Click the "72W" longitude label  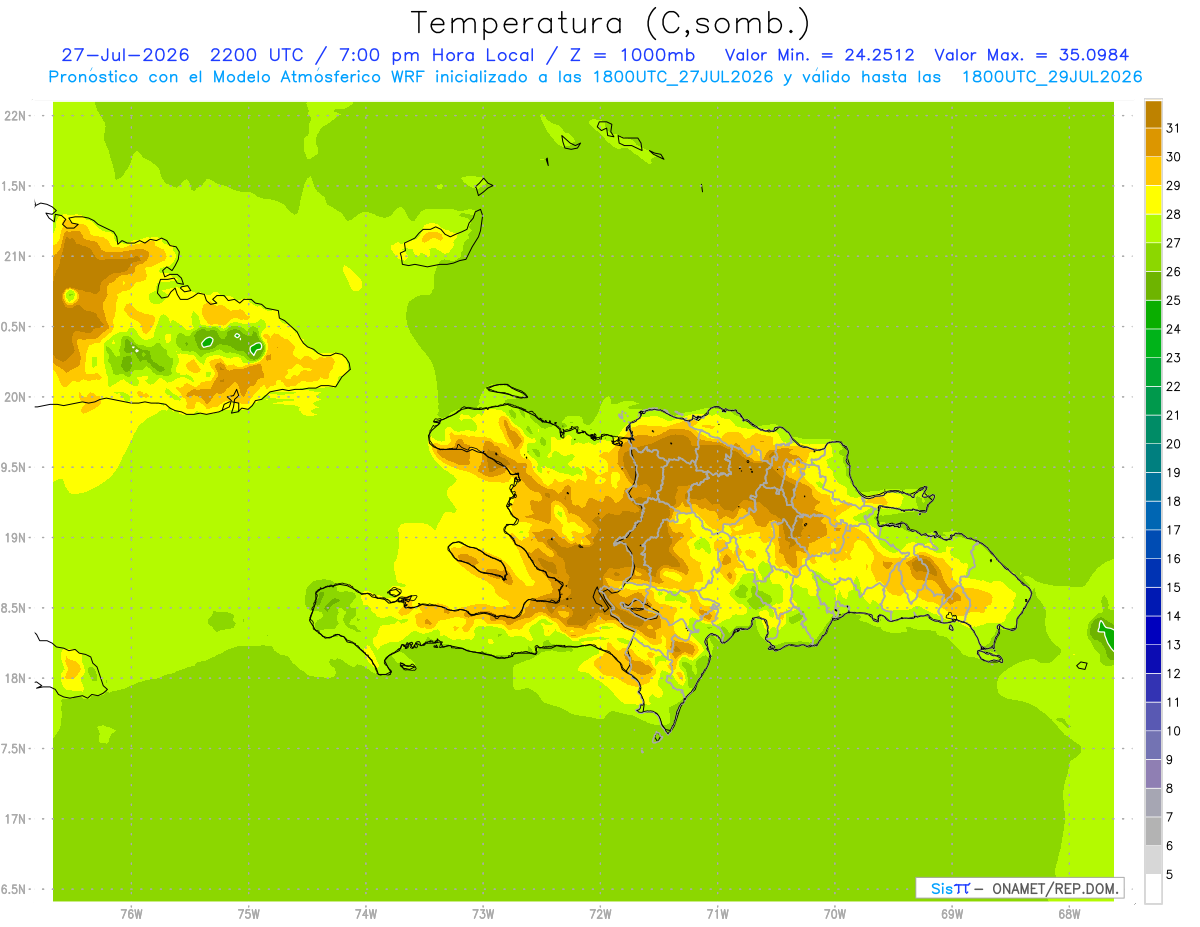(x=600, y=913)
